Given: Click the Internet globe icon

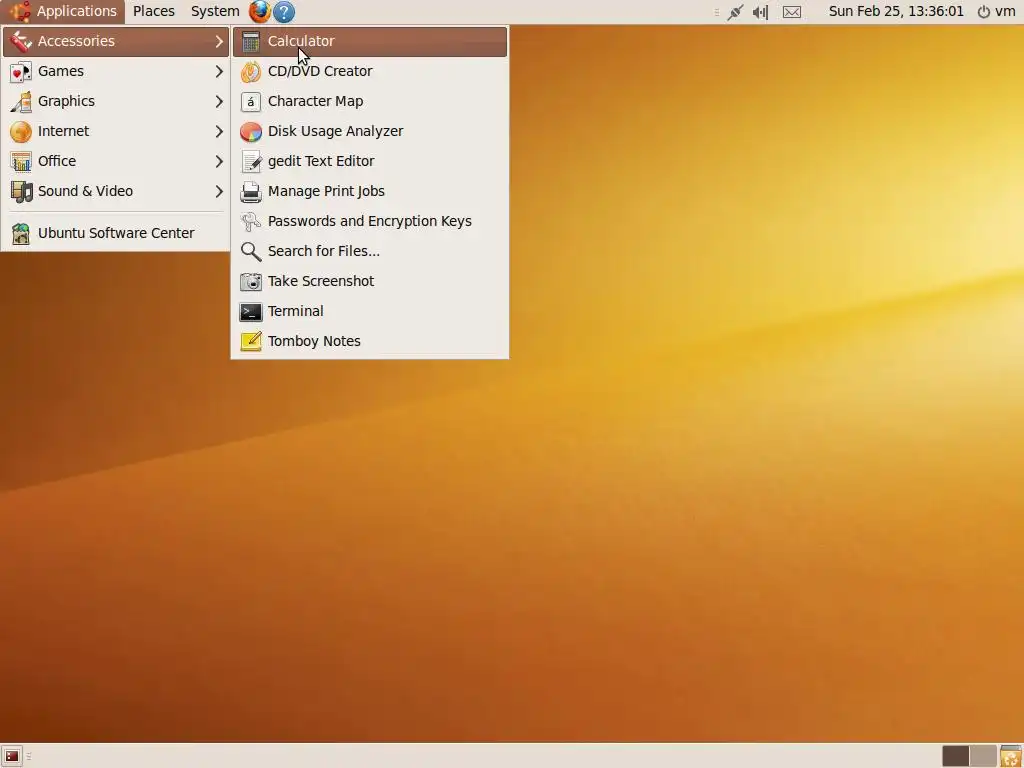Looking at the screenshot, I should click(x=21, y=131).
